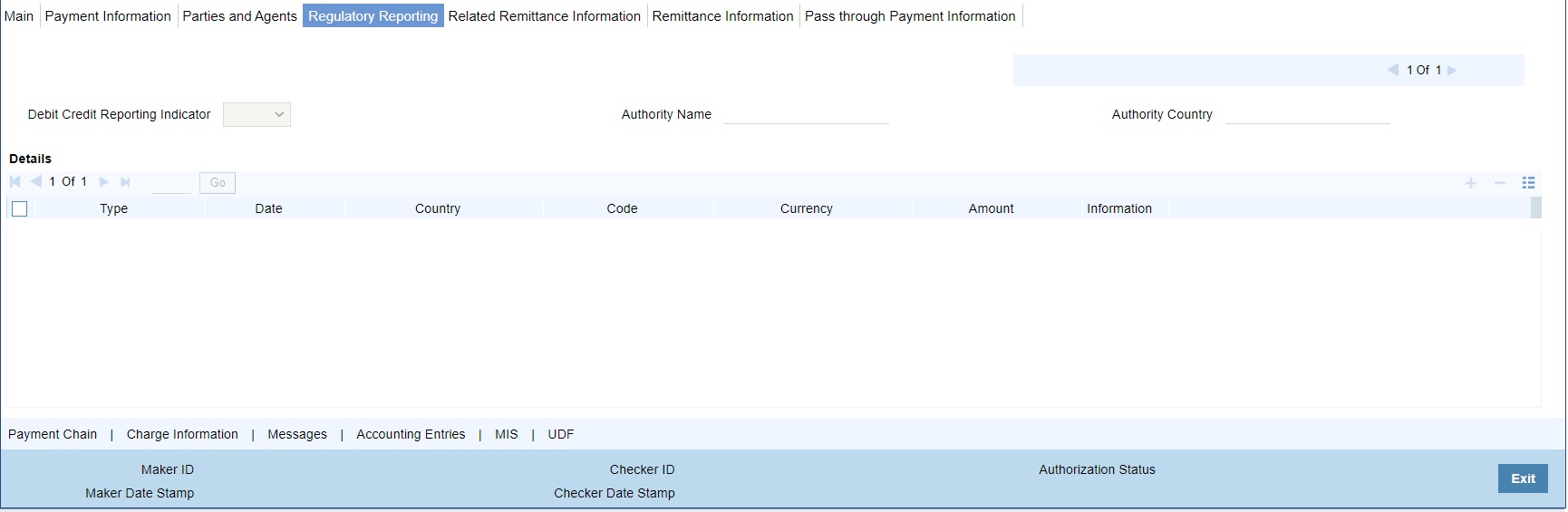Add a row with the plus icon
This screenshot has height=512, width=1568.
[x=1471, y=183]
